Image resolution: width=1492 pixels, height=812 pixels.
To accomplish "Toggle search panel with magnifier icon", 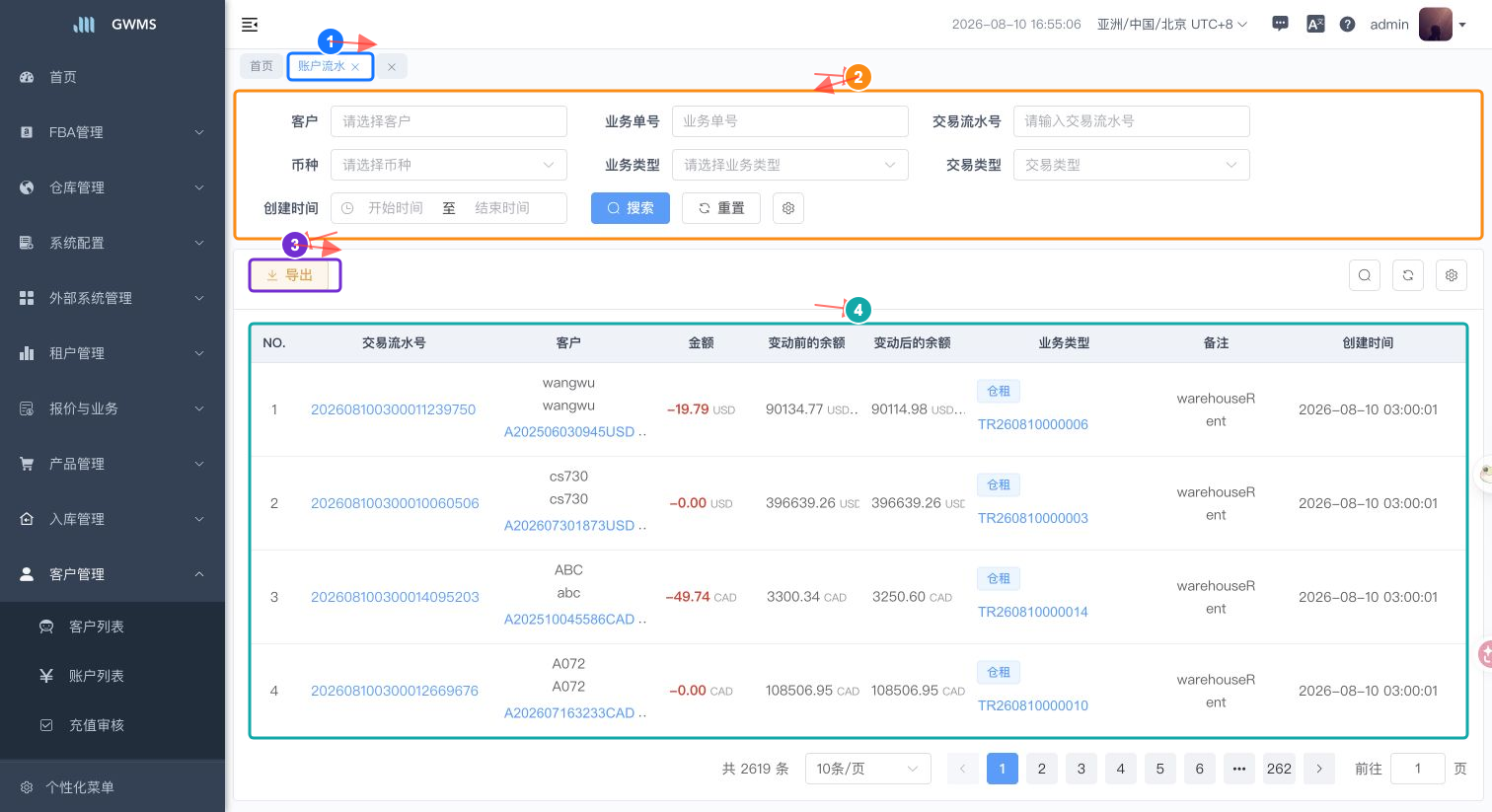I will click(1365, 275).
